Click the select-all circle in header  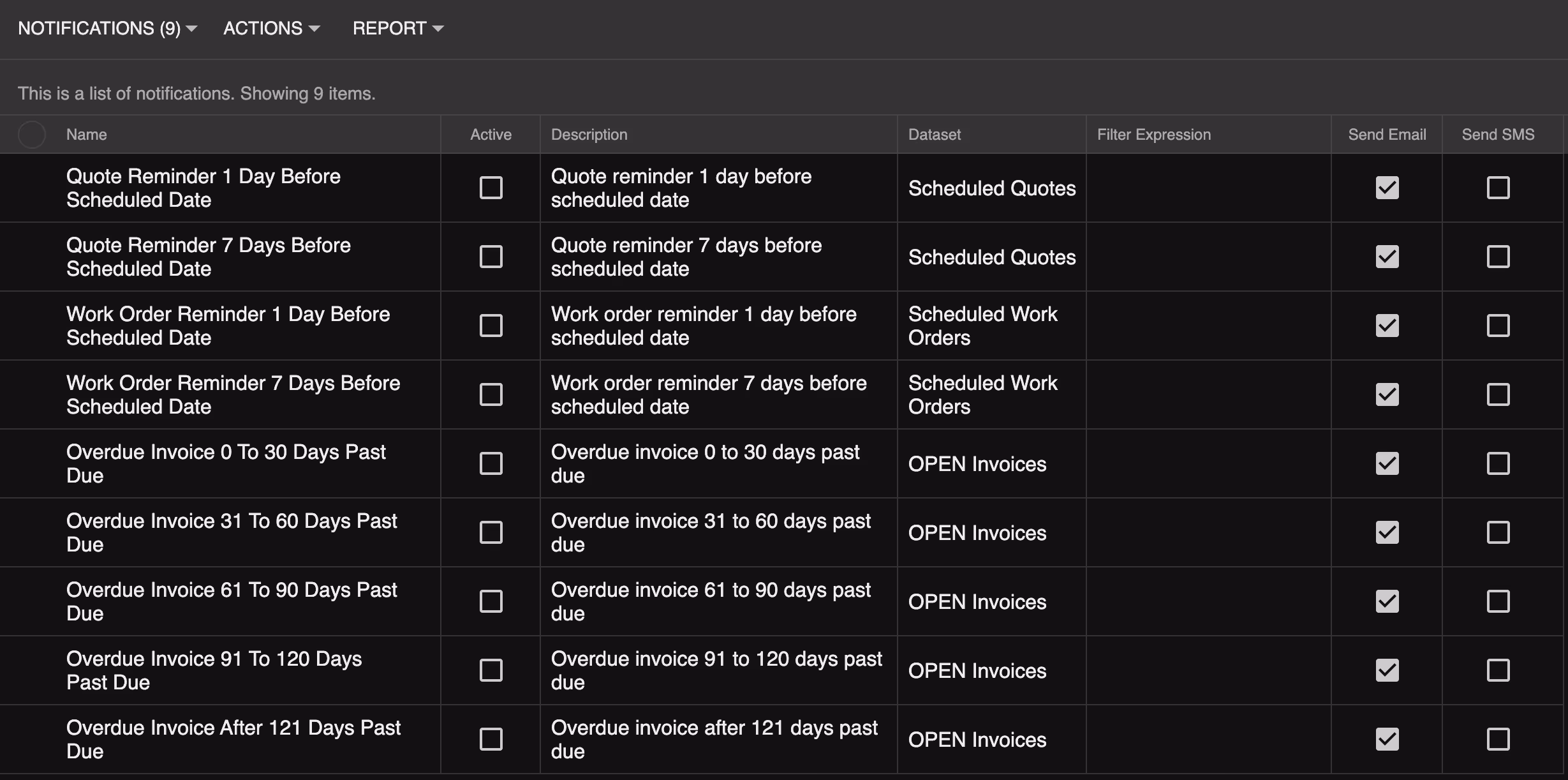click(31, 135)
